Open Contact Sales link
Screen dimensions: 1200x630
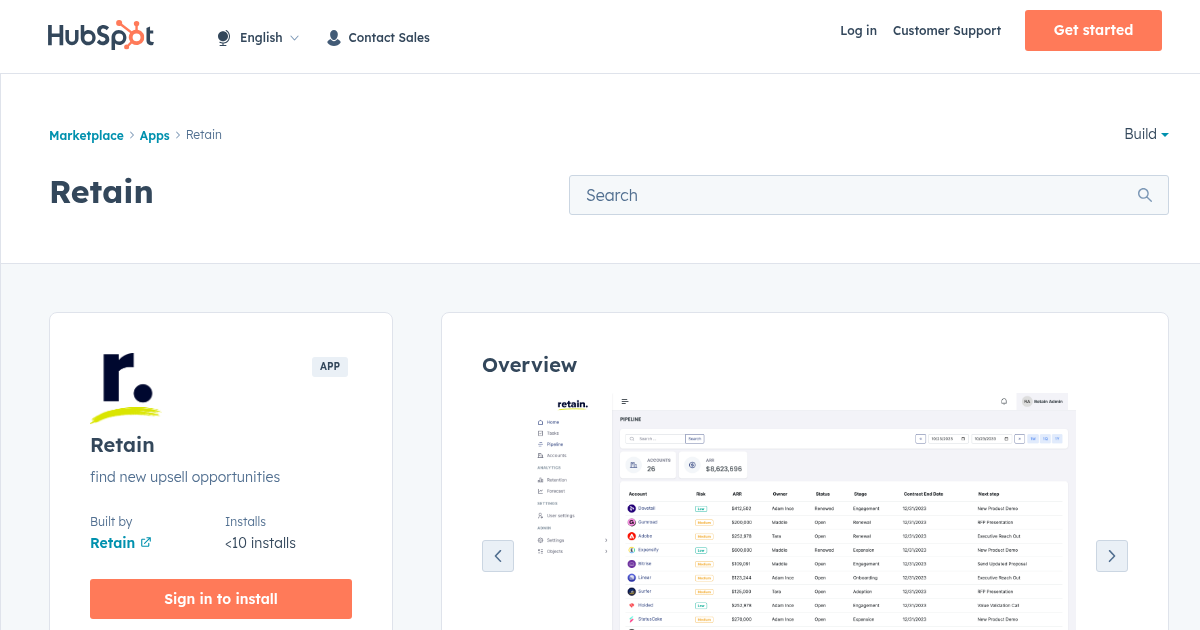tap(388, 38)
